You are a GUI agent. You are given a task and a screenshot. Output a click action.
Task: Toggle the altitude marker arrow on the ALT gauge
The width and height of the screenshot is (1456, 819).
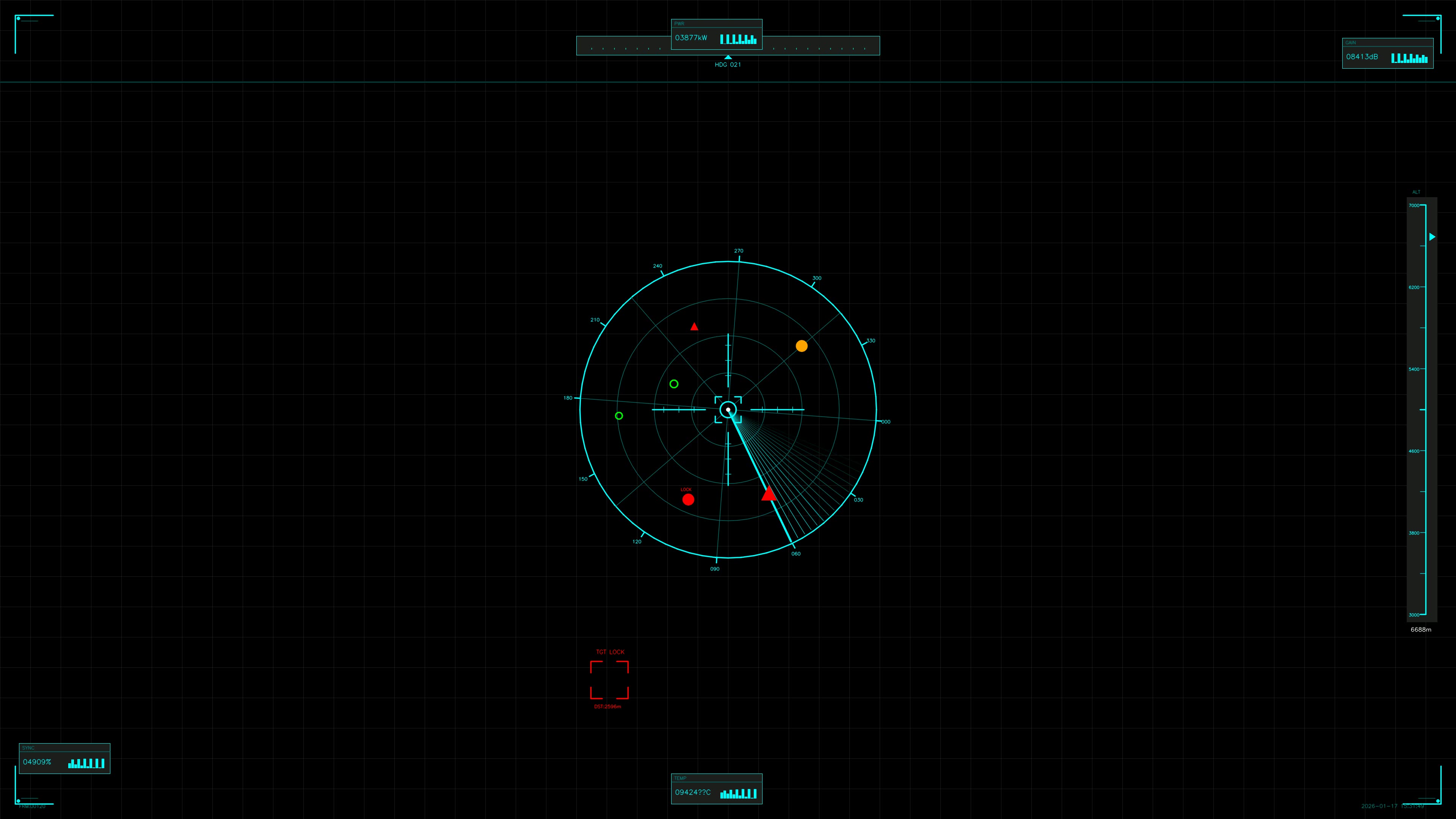(x=1432, y=237)
